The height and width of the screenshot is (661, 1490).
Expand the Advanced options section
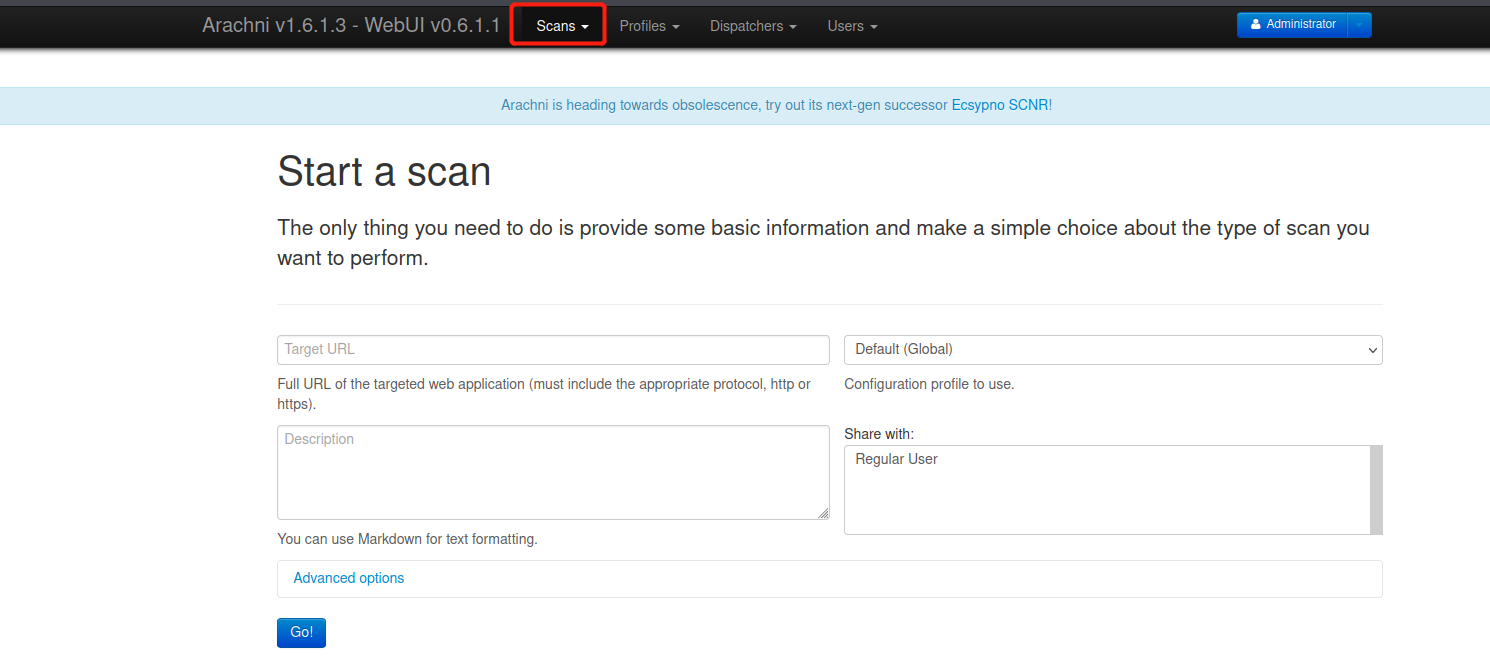point(348,578)
